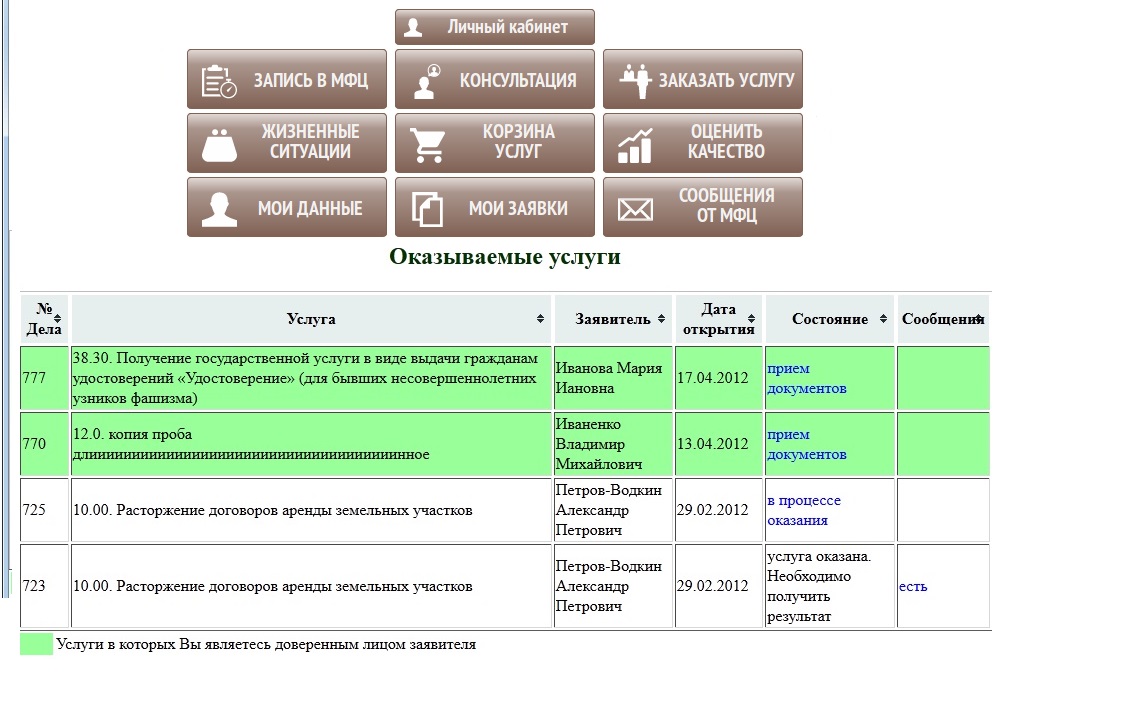Sort by Дата открытия column header
The width and height of the screenshot is (1142, 723).
[718, 319]
